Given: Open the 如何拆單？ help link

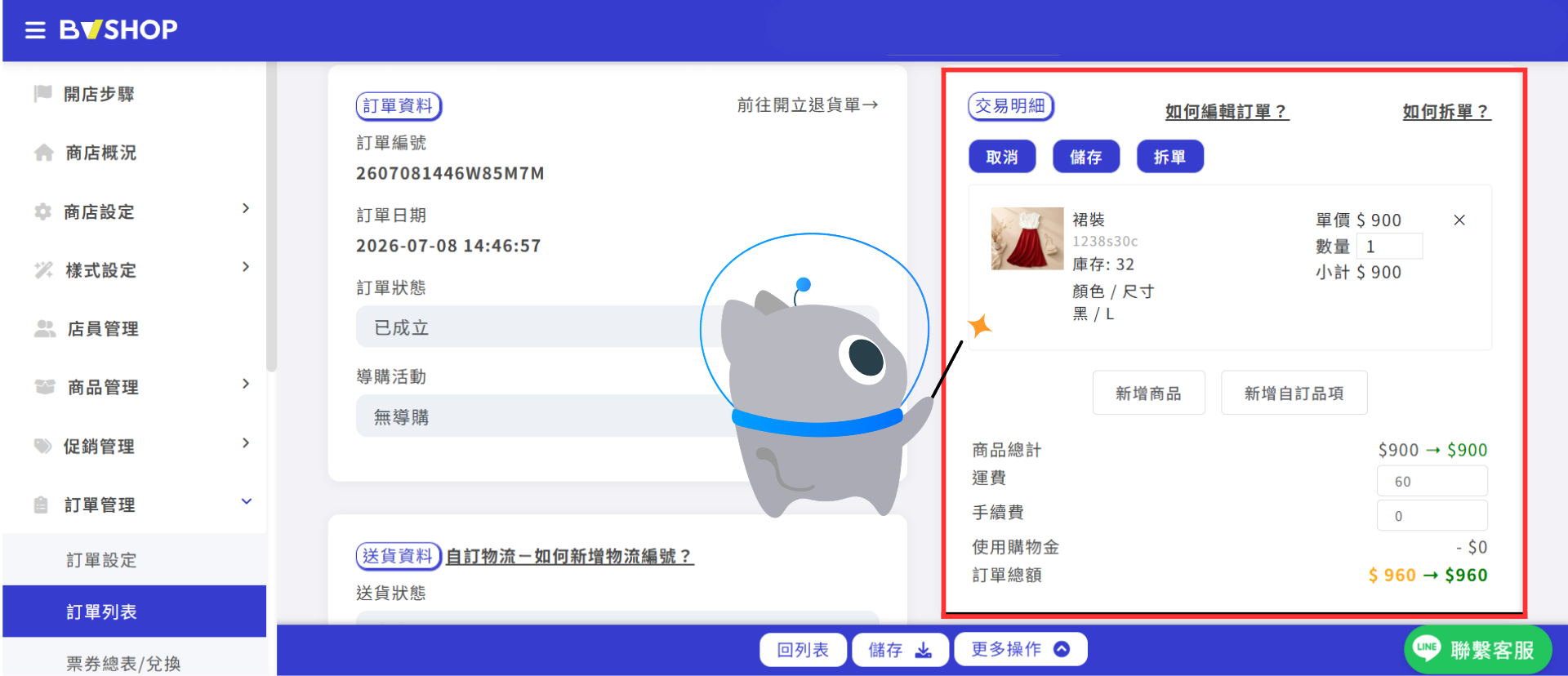Looking at the screenshot, I should (1446, 112).
